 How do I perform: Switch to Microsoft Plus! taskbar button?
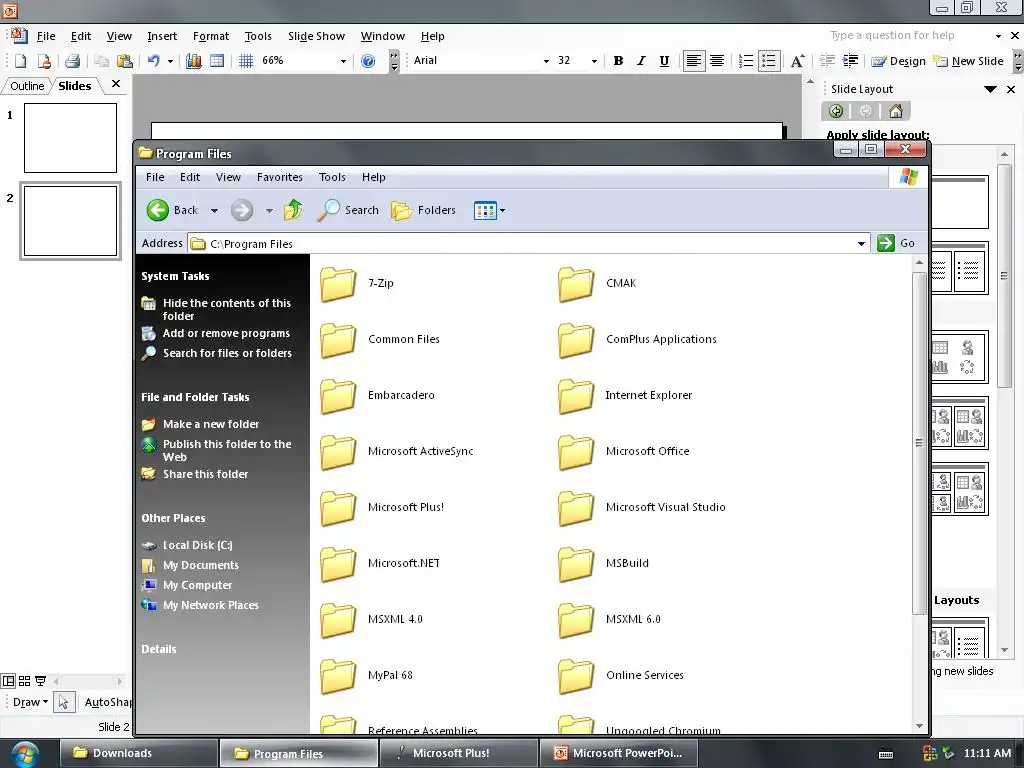[x=459, y=753]
